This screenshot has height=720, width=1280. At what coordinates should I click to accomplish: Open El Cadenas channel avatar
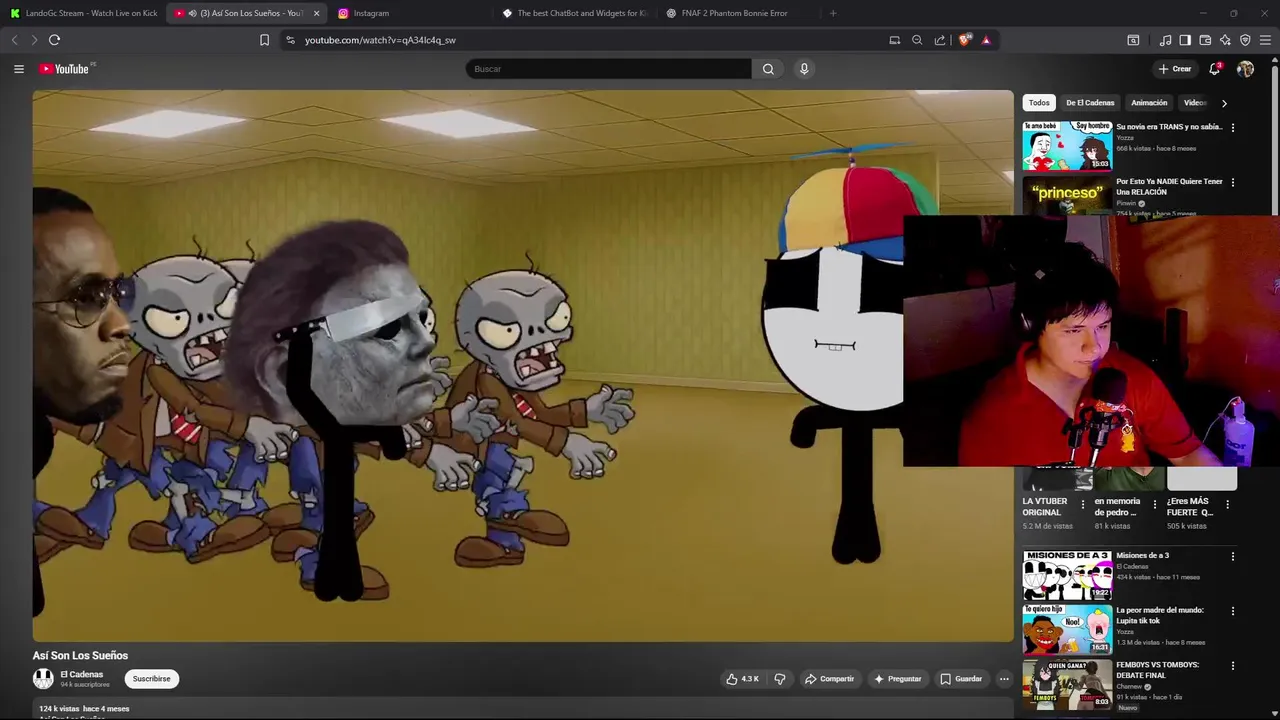click(x=43, y=679)
